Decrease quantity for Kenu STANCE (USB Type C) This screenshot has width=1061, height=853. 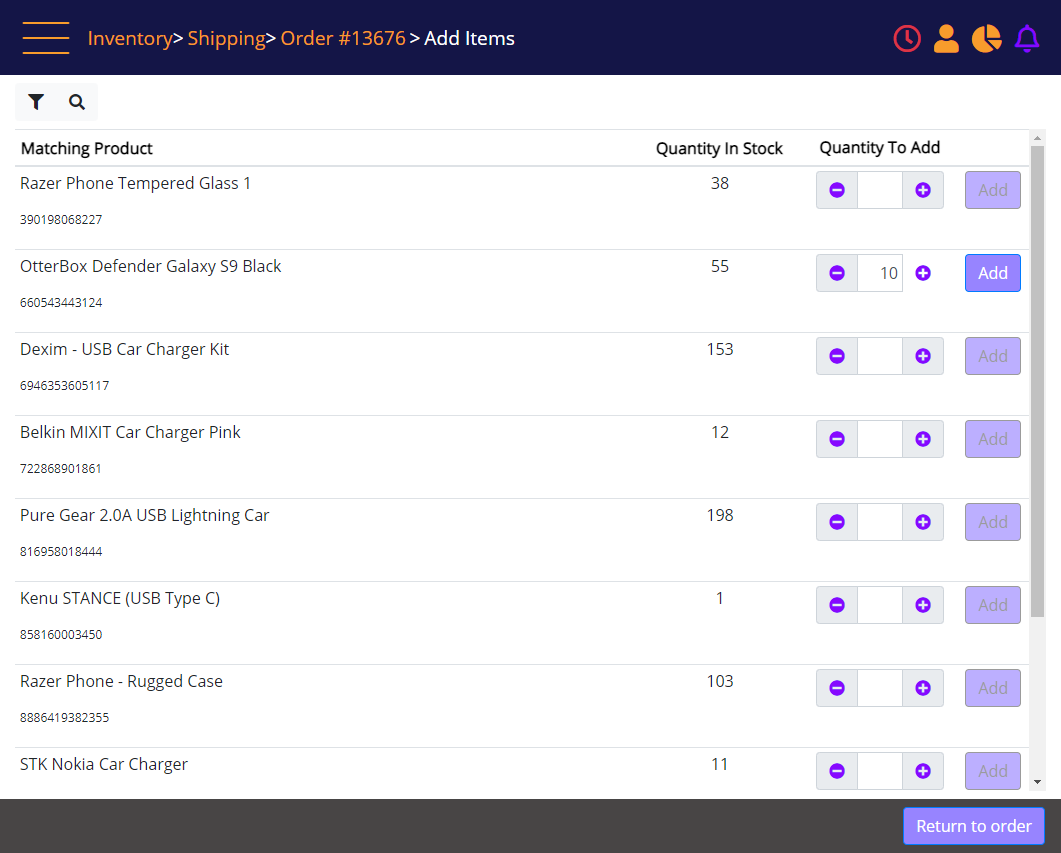point(837,605)
